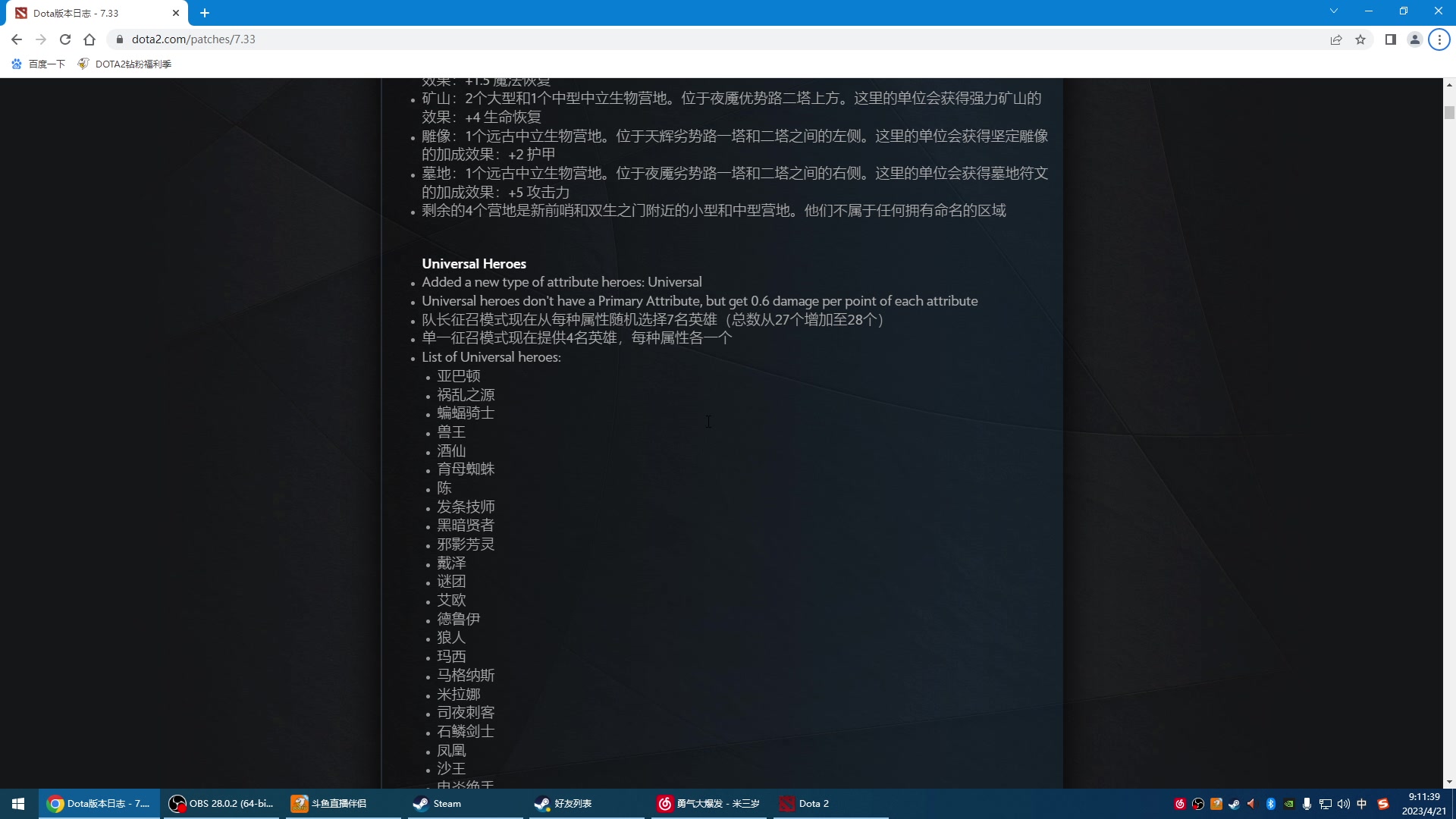
Task: Switch to OBS 28.0.2 taskbar item
Action: [221, 804]
